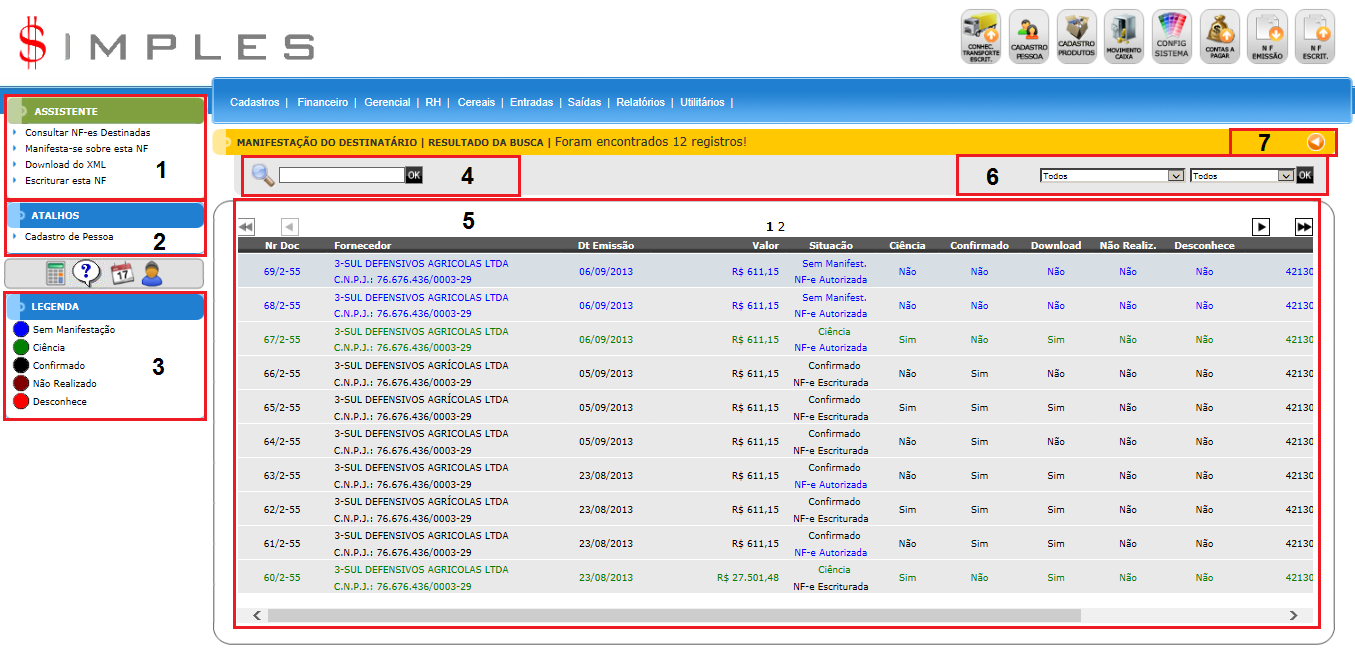Open the NF Emissão document icon

click(1267, 36)
